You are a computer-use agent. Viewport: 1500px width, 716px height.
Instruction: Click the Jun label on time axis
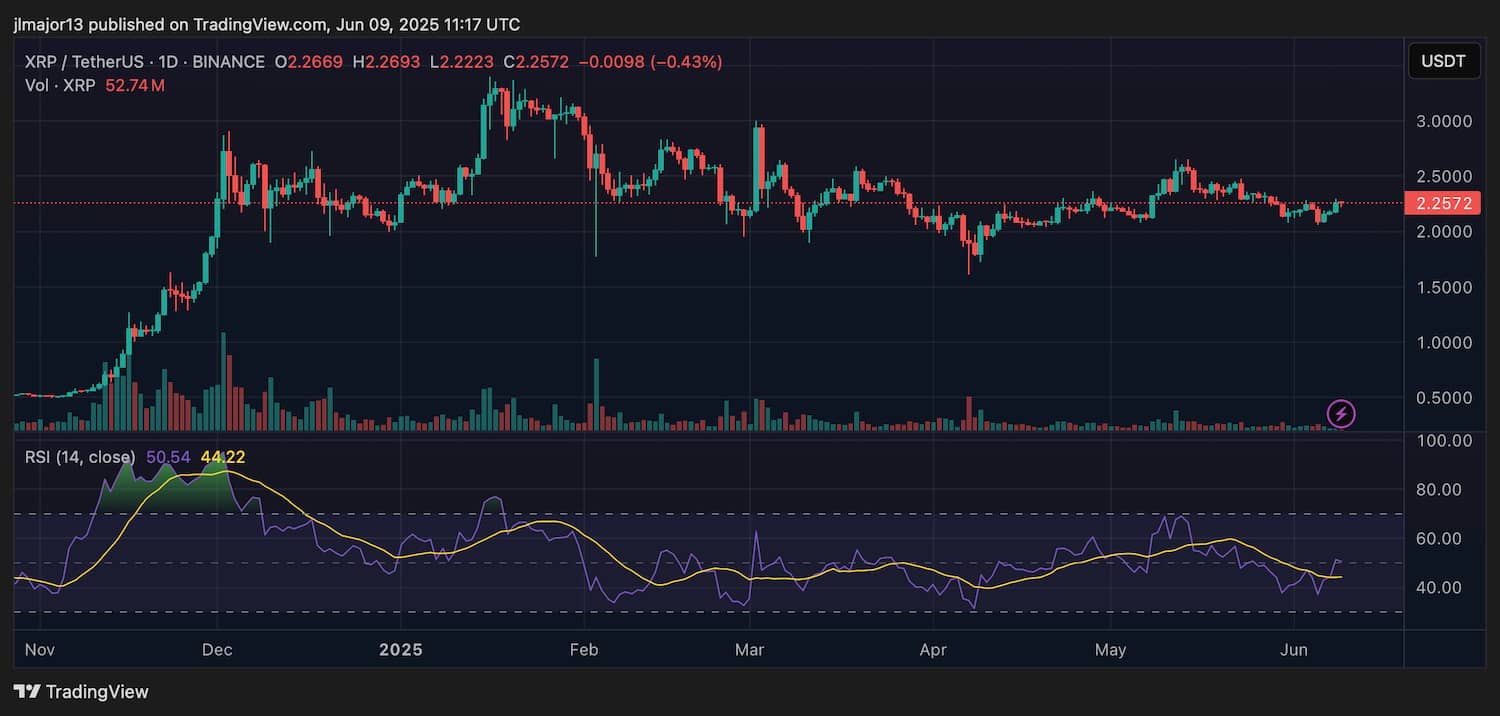click(x=1293, y=650)
